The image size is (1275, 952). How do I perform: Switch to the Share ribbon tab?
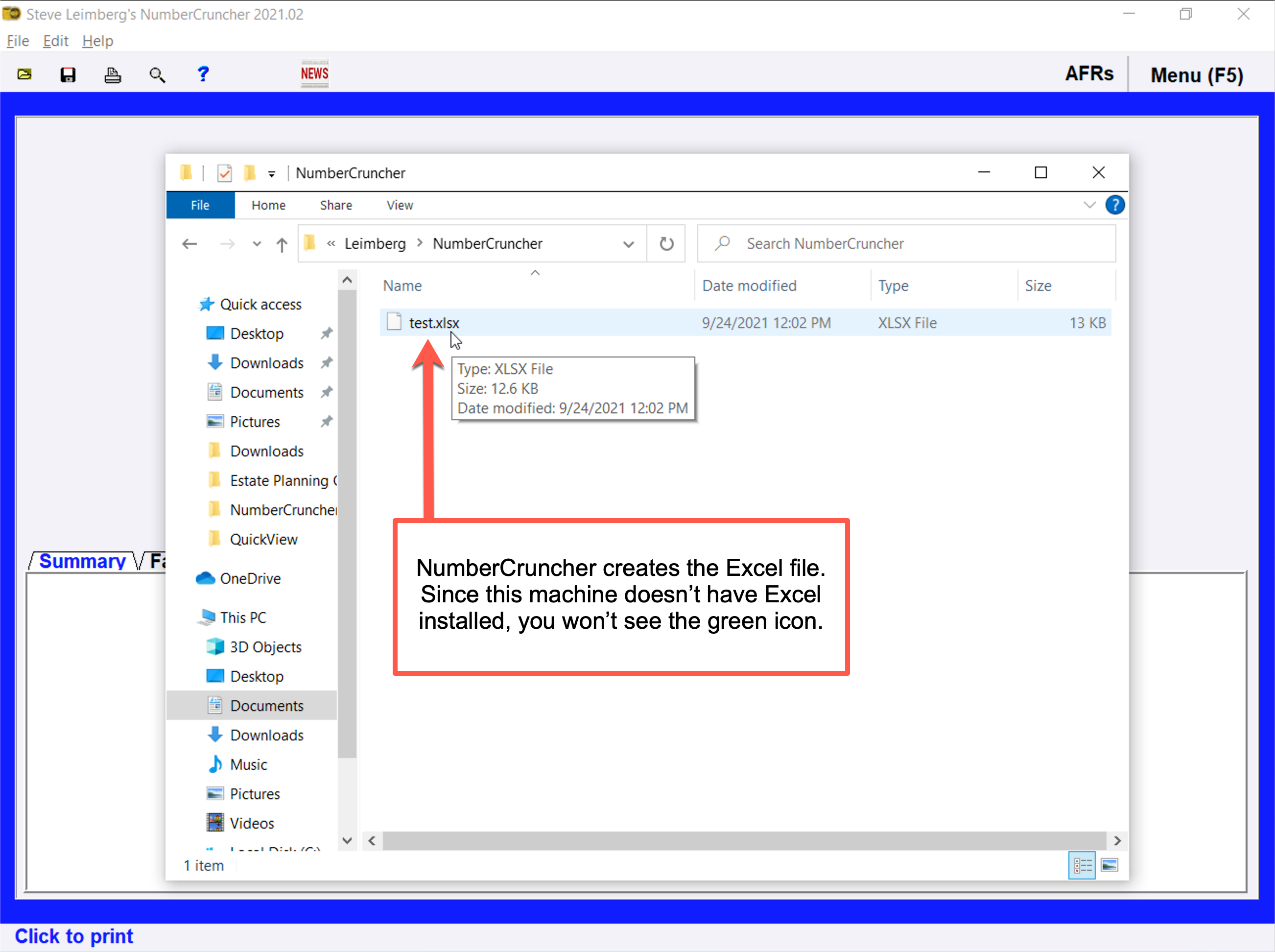click(336, 205)
